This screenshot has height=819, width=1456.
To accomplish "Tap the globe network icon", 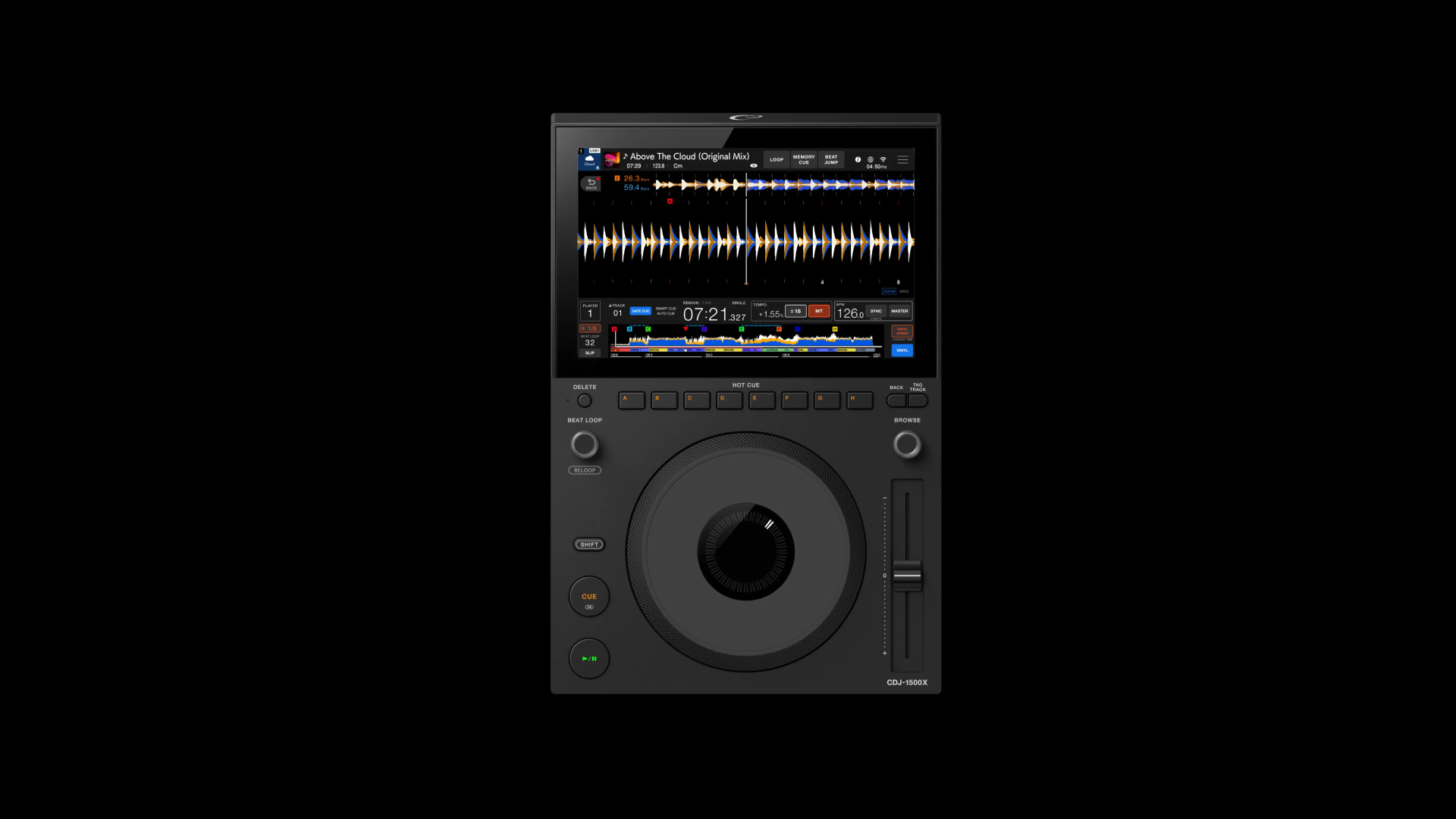I will point(870,159).
